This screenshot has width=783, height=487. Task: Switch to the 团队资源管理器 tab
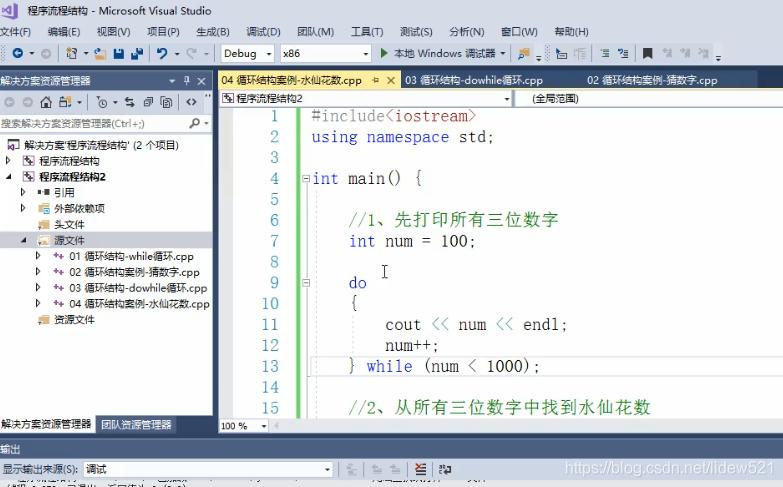(x=136, y=425)
